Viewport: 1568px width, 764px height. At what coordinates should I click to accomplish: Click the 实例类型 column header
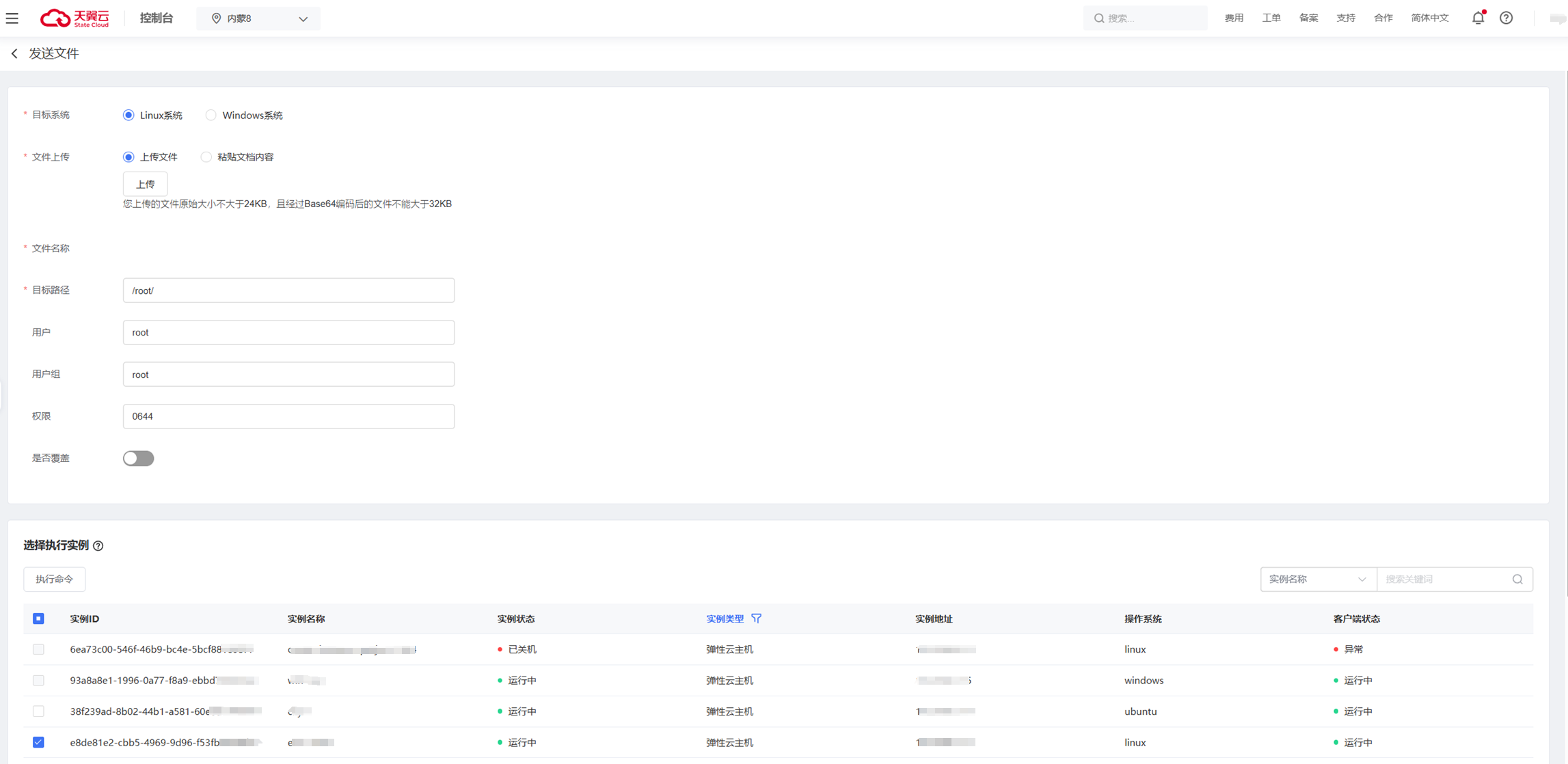click(x=725, y=618)
